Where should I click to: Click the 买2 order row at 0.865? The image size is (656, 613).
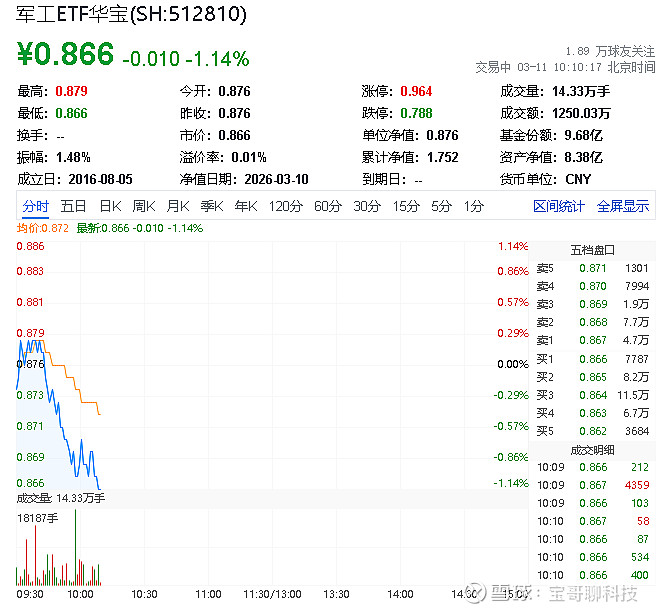[x=592, y=377]
